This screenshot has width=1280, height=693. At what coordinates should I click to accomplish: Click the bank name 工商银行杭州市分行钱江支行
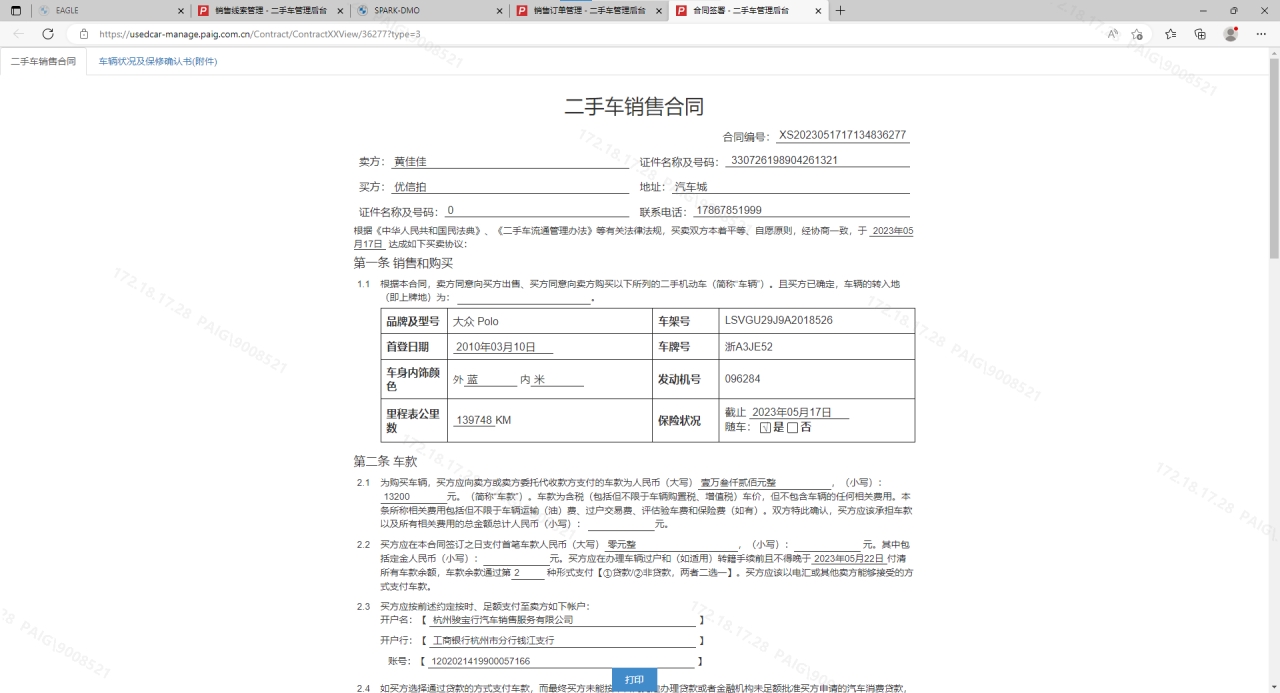pyautogui.click(x=564, y=641)
